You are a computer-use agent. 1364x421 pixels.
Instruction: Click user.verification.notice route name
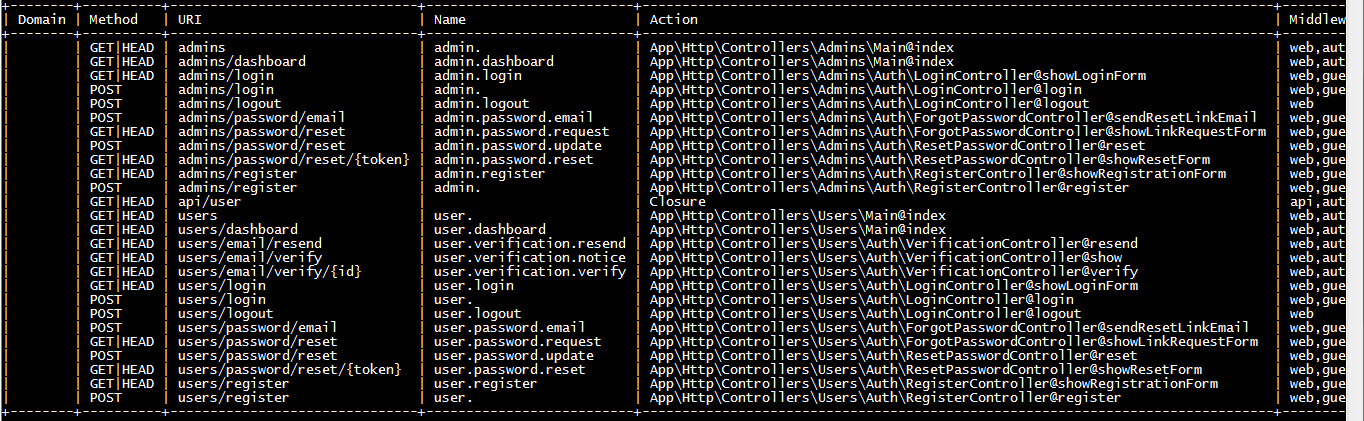tap(530, 257)
